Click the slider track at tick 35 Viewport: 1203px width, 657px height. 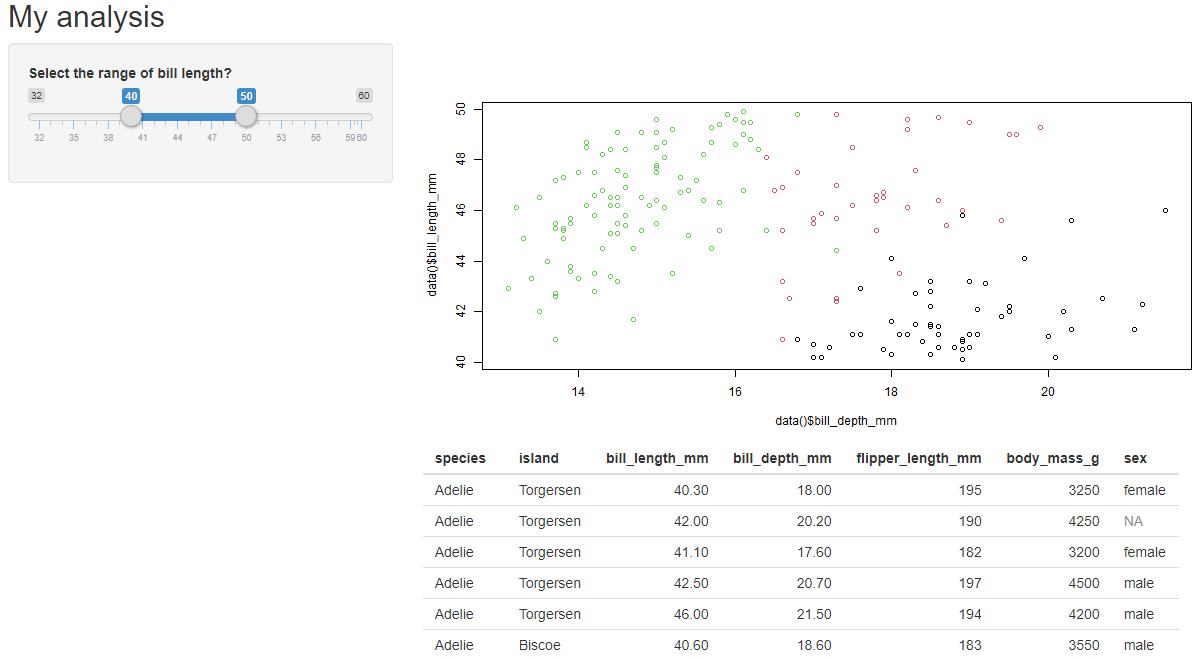coord(74,117)
